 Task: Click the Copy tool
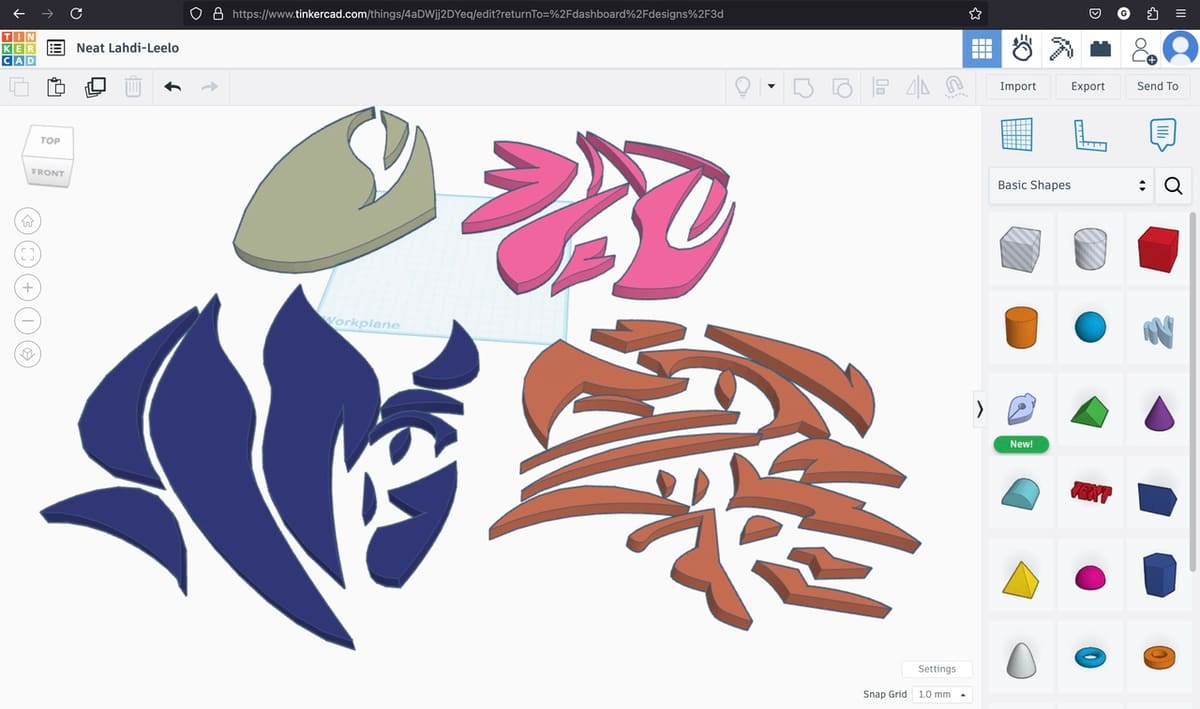[19, 87]
